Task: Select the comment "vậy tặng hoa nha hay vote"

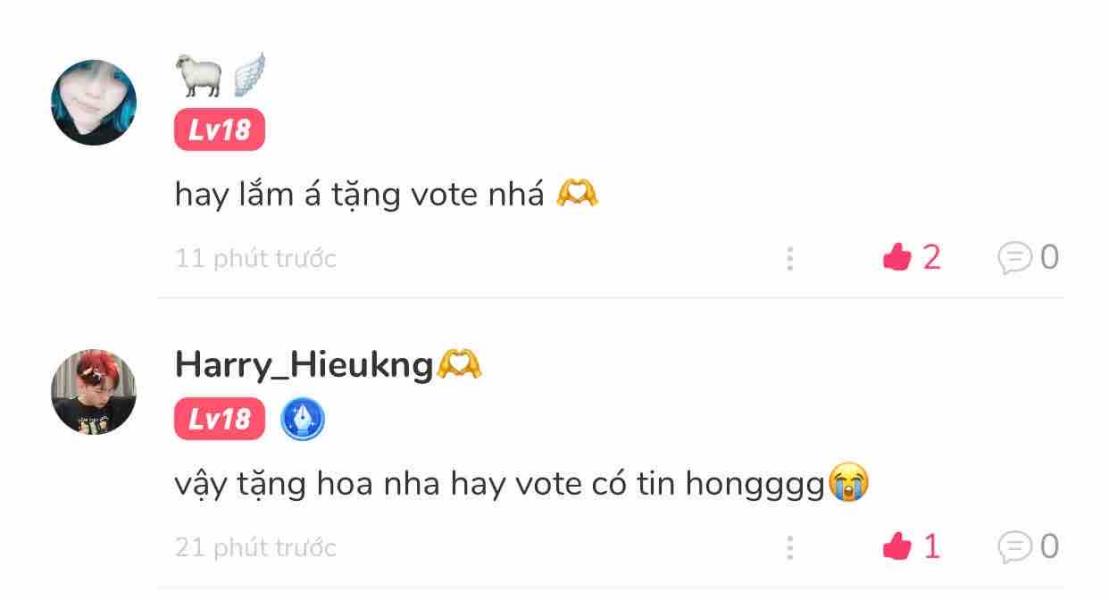Action: pyautogui.click(x=378, y=485)
